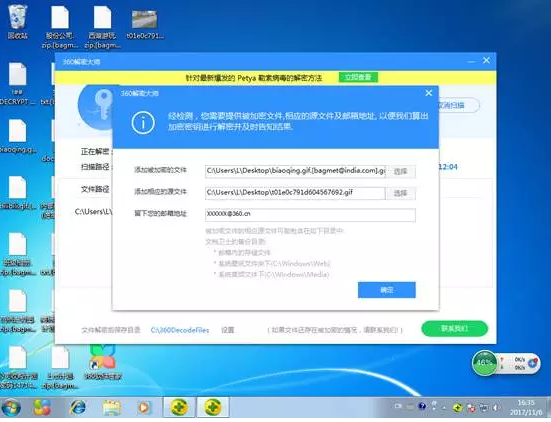This screenshot has height=422, width=551.
Task: Open the Windows Start menu
Action: [x=11, y=408]
